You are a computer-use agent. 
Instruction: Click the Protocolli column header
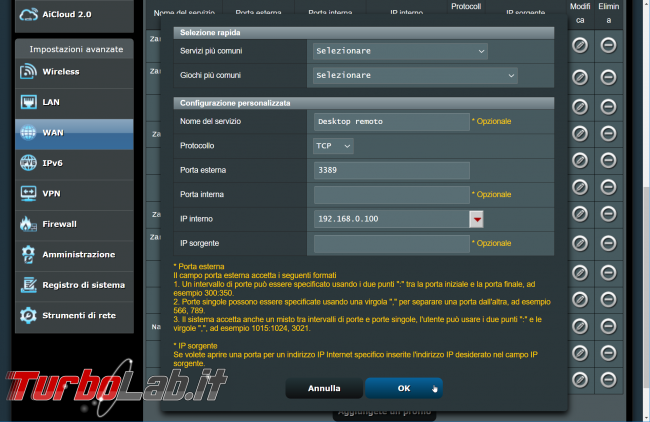(x=466, y=7)
